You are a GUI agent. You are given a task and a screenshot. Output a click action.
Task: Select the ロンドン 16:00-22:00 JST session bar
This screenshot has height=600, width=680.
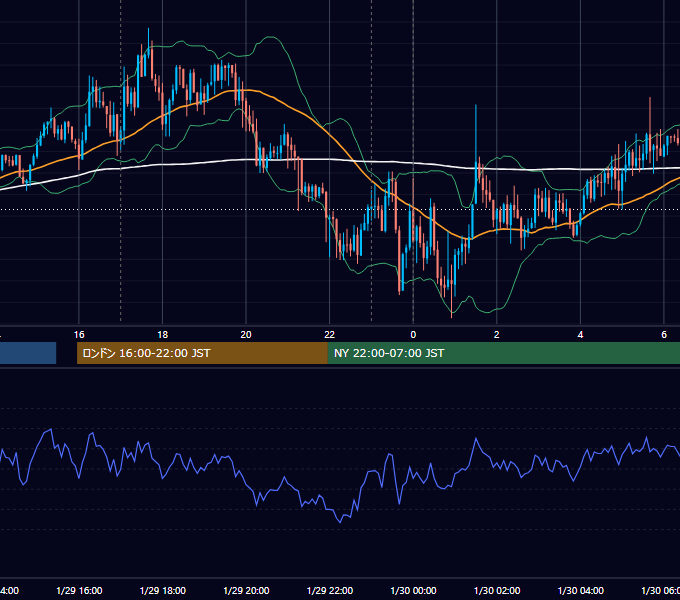(202, 353)
